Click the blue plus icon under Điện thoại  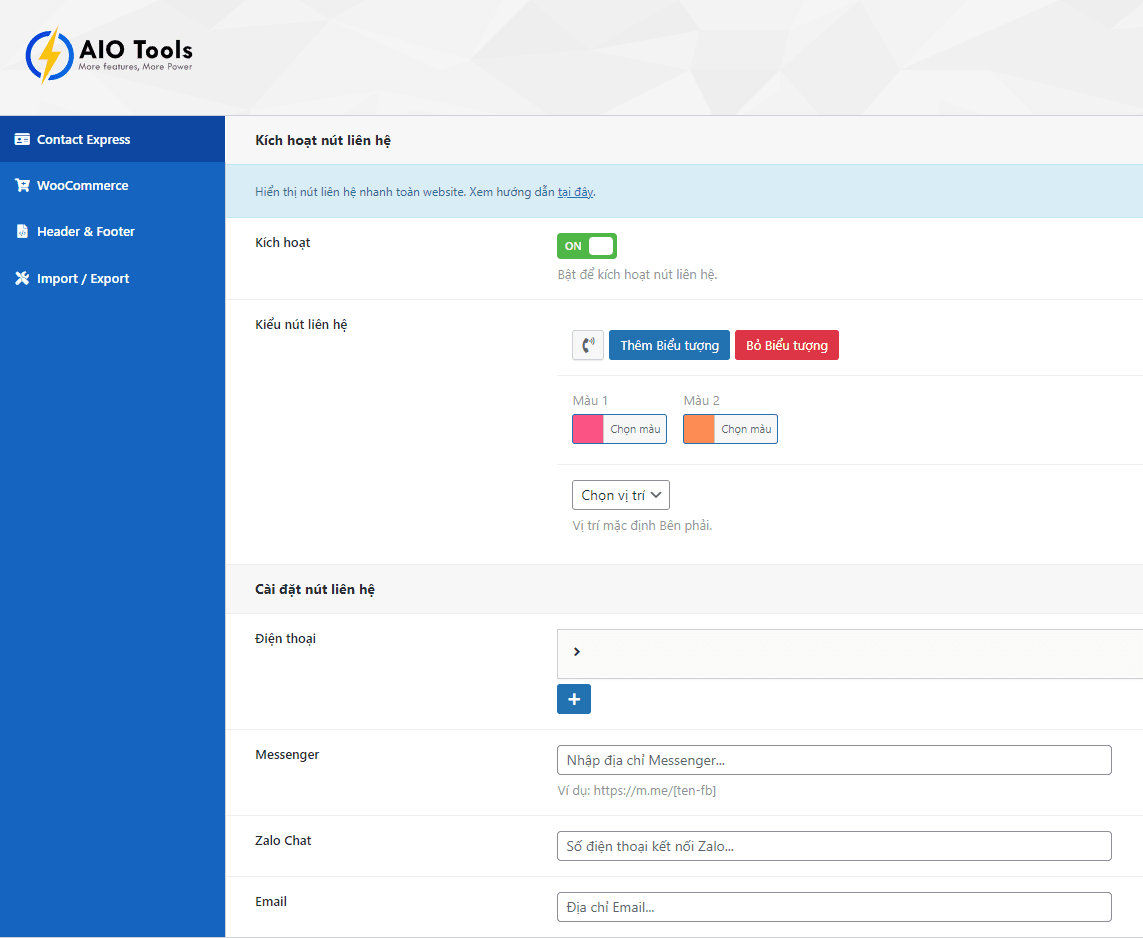click(x=573, y=698)
